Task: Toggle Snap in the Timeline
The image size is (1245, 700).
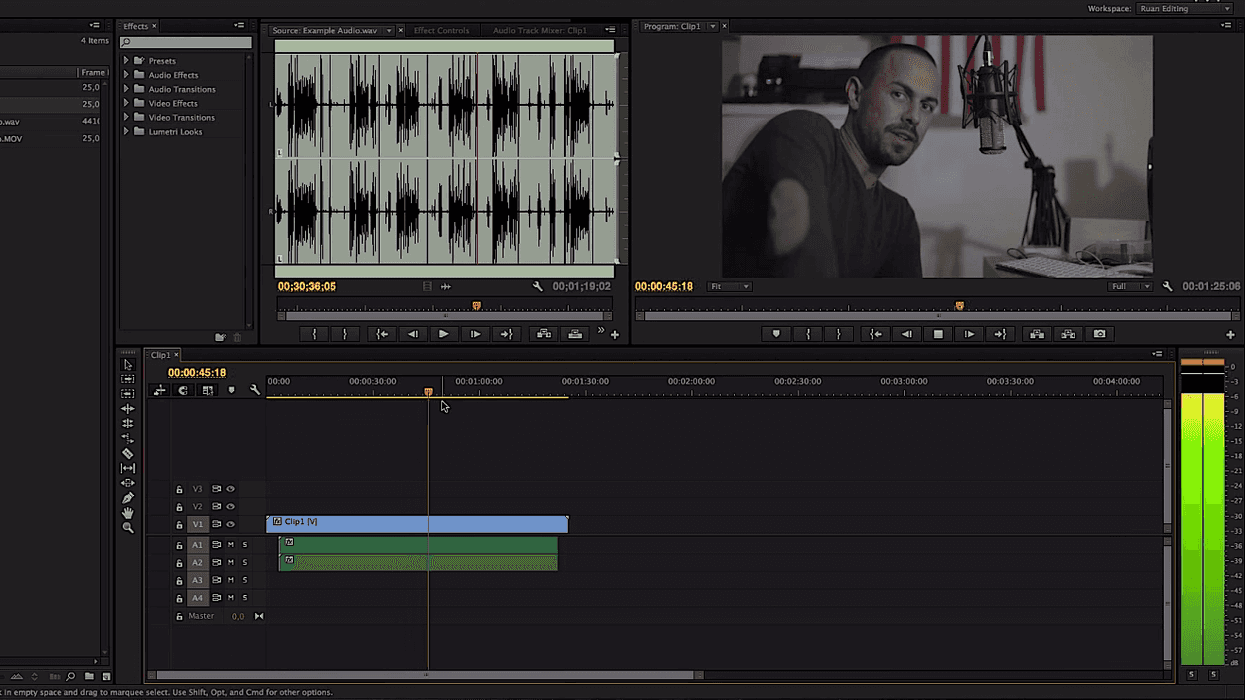Action: [x=183, y=390]
